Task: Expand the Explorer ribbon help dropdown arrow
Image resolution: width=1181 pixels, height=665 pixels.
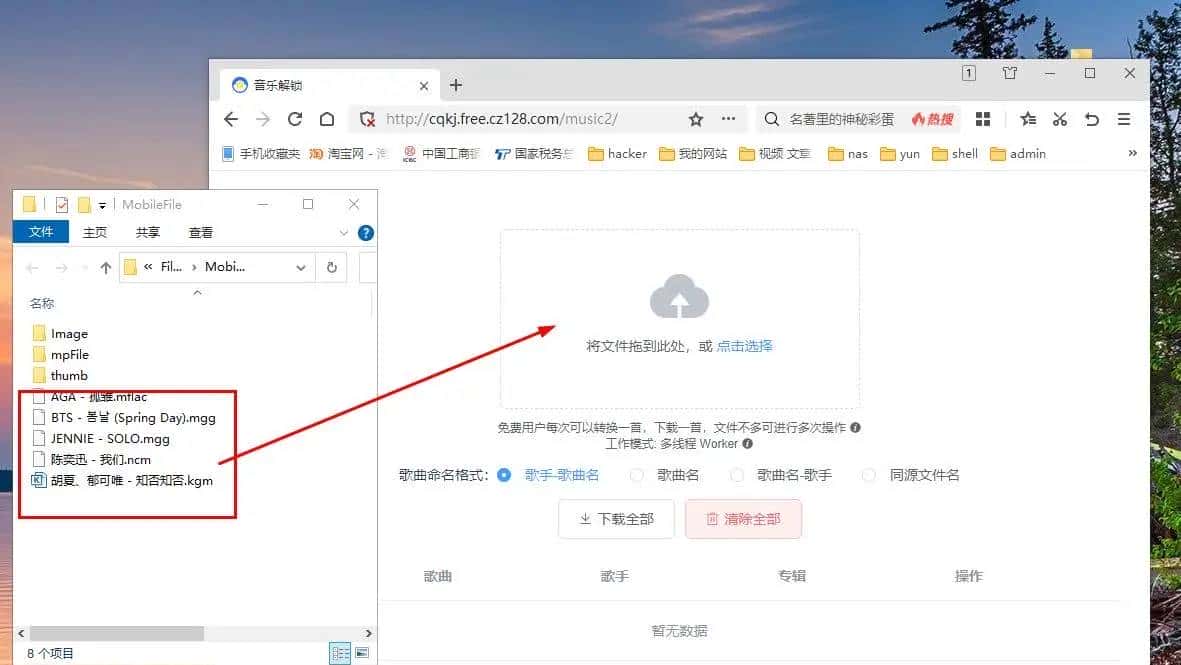Action: pyautogui.click(x=345, y=232)
